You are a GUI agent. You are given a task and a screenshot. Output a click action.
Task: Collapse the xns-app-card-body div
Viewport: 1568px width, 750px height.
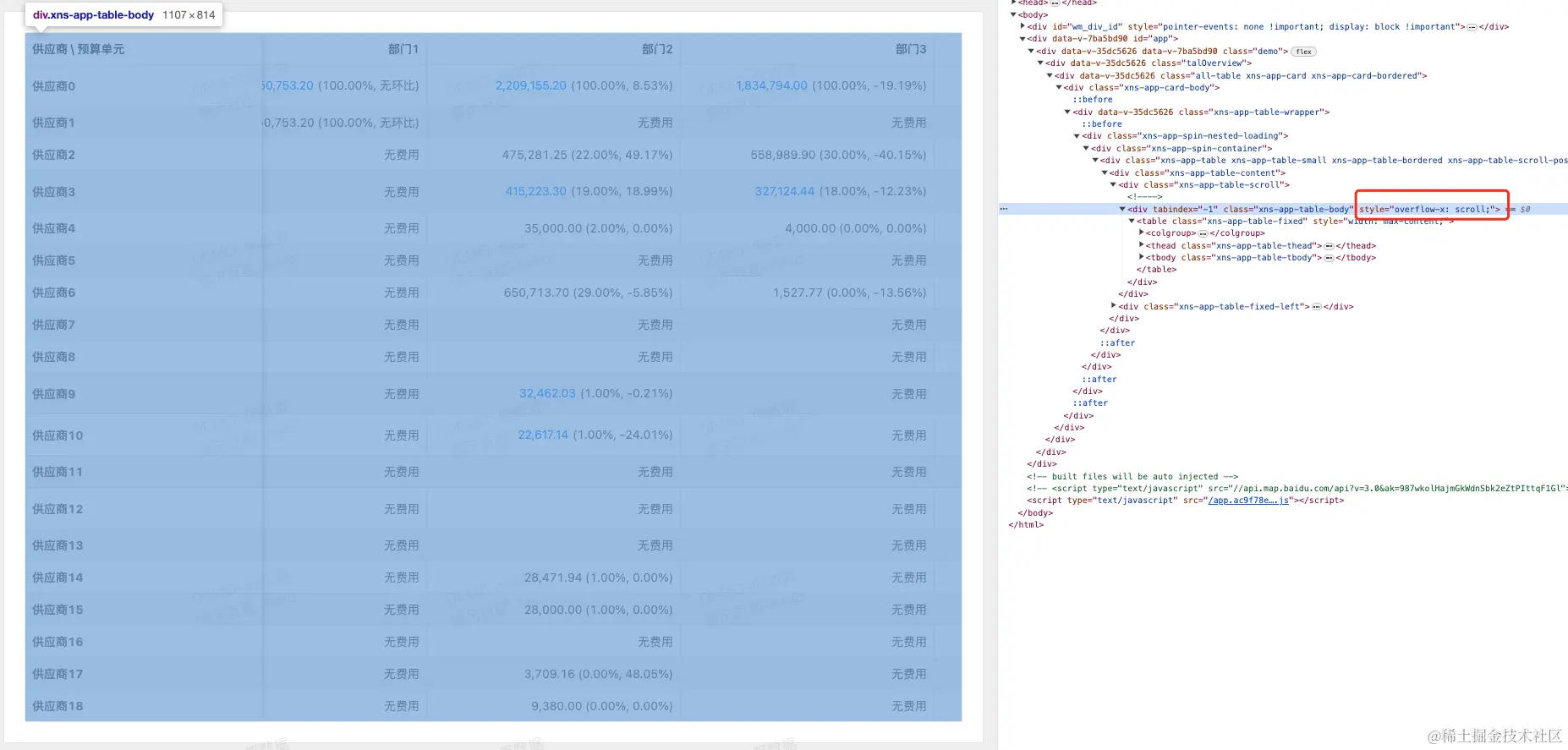click(1059, 88)
